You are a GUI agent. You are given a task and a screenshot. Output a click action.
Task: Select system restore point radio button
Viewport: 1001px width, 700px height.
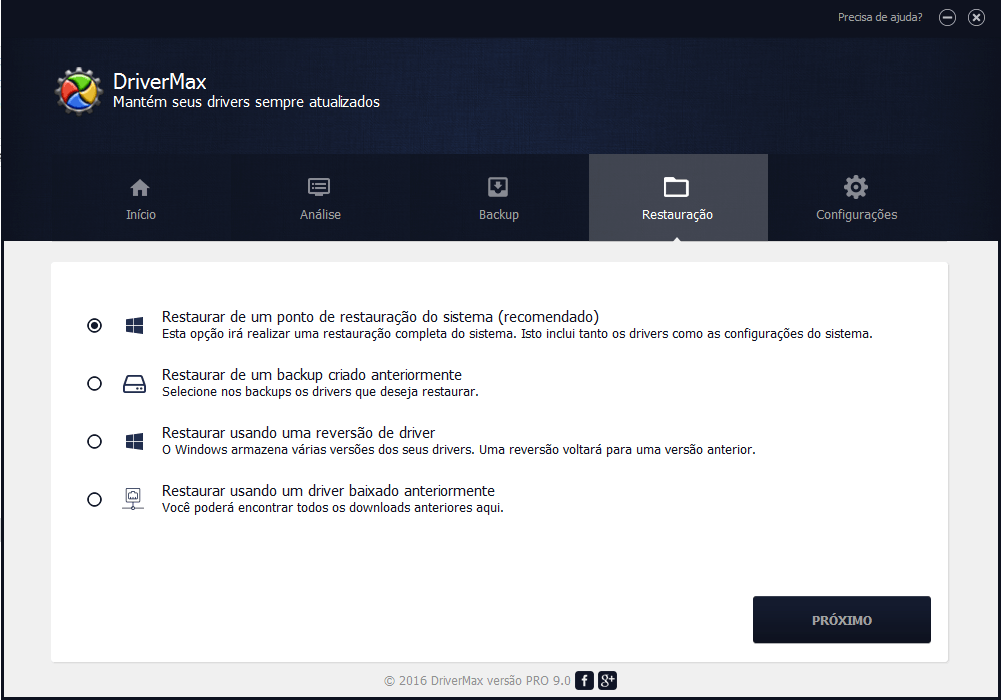click(94, 325)
